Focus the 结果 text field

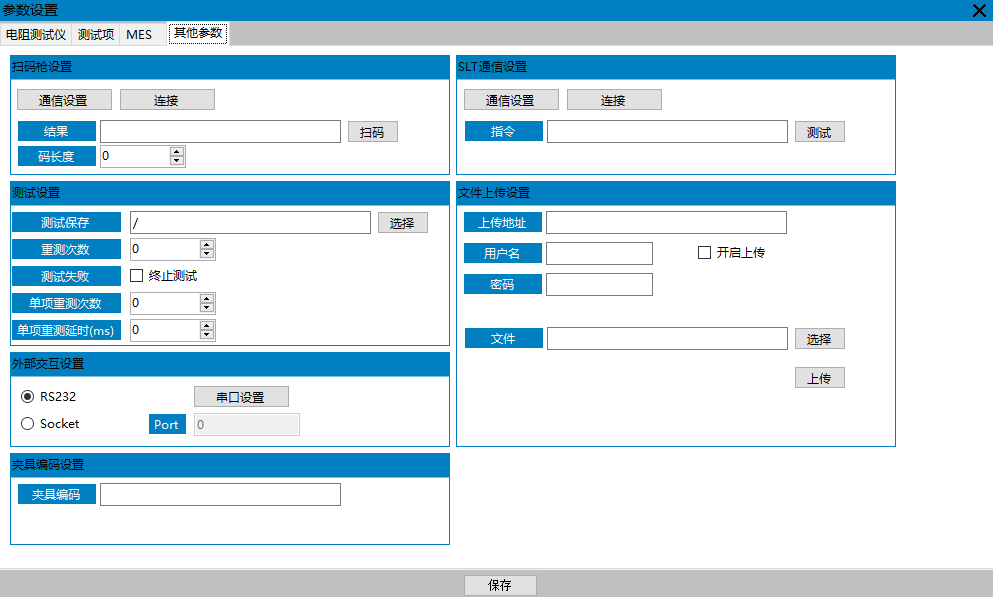tap(220, 132)
